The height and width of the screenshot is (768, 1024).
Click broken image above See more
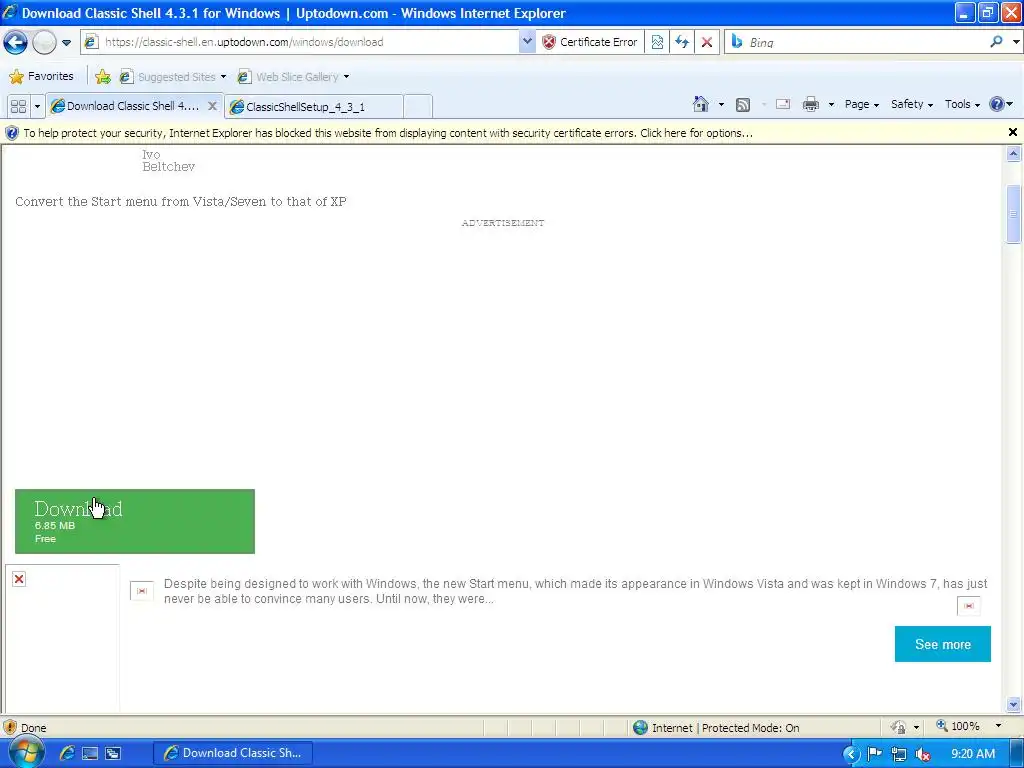(968, 605)
